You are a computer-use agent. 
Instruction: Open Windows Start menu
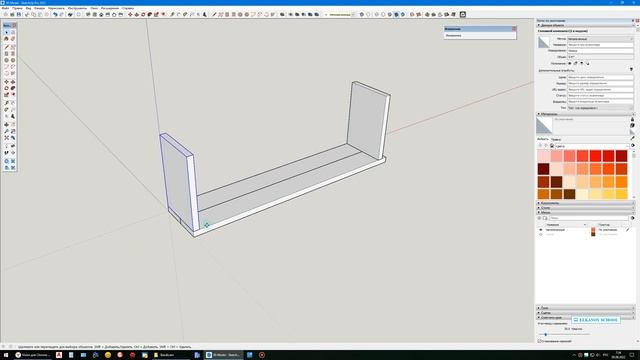(x=6, y=355)
